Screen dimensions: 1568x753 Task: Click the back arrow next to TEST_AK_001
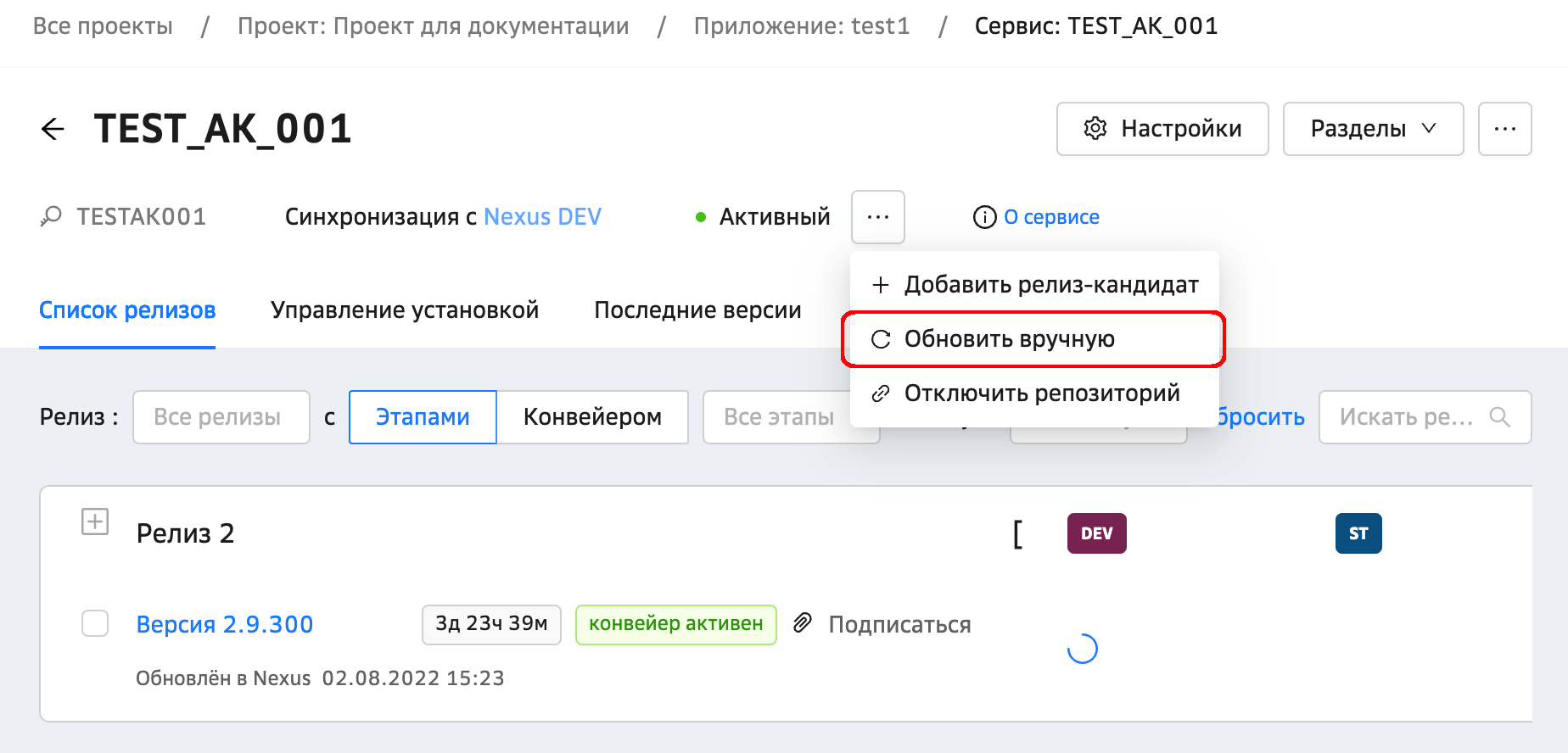[53, 129]
